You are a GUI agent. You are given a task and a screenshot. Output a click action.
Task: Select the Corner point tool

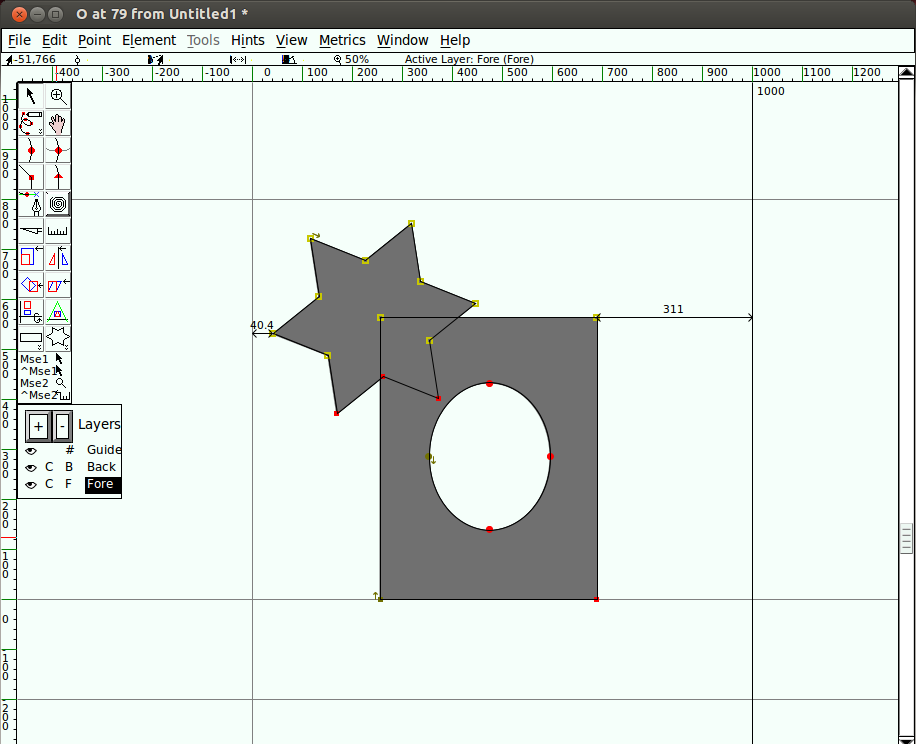pos(31,177)
